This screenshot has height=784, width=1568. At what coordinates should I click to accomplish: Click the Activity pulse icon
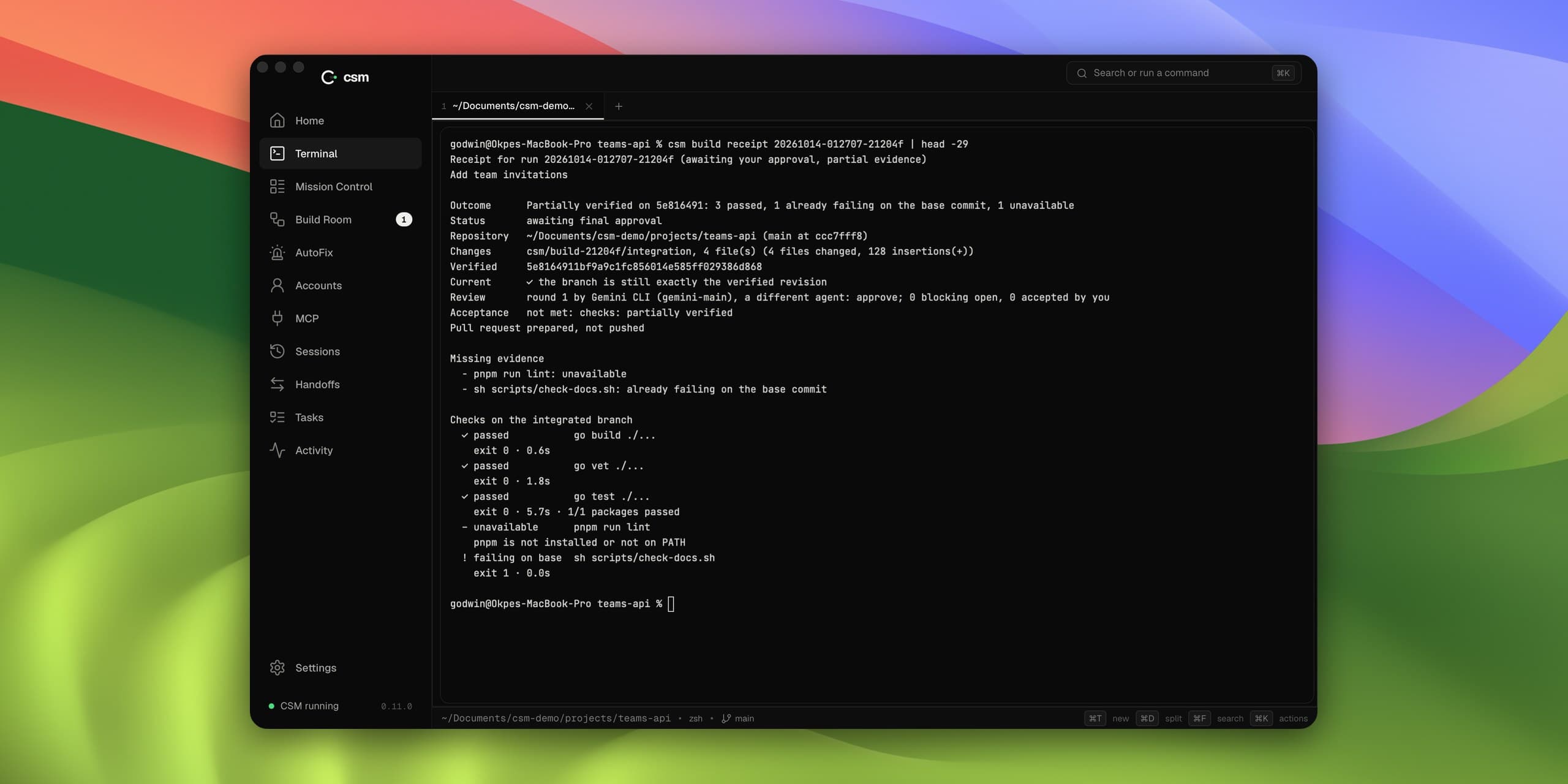(277, 450)
